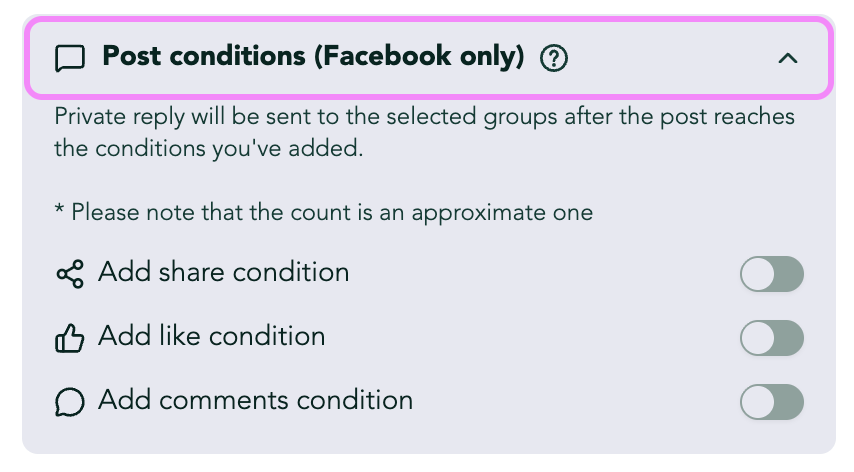This screenshot has height=472, width=854.
Task: Click the Post conditions message-box icon
Action: tap(70, 58)
